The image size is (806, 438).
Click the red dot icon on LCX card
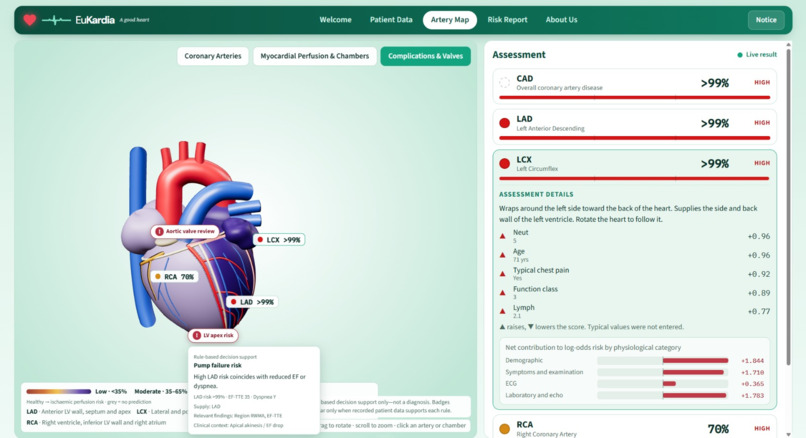(x=504, y=163)
